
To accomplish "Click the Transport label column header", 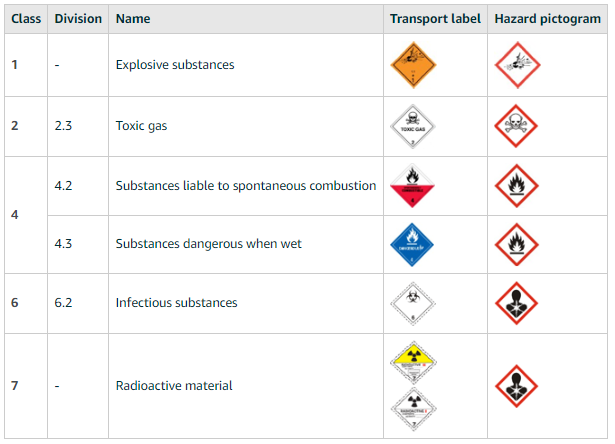I will point(435,19).
